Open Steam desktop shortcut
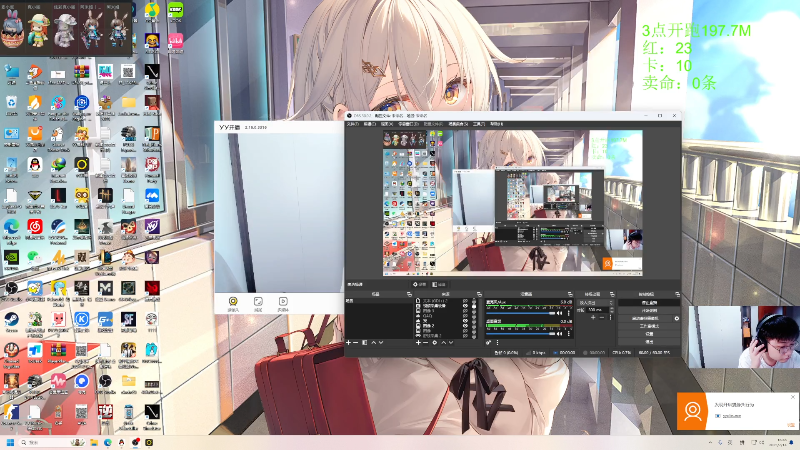800x450 pixels. [x=11, y=320]
